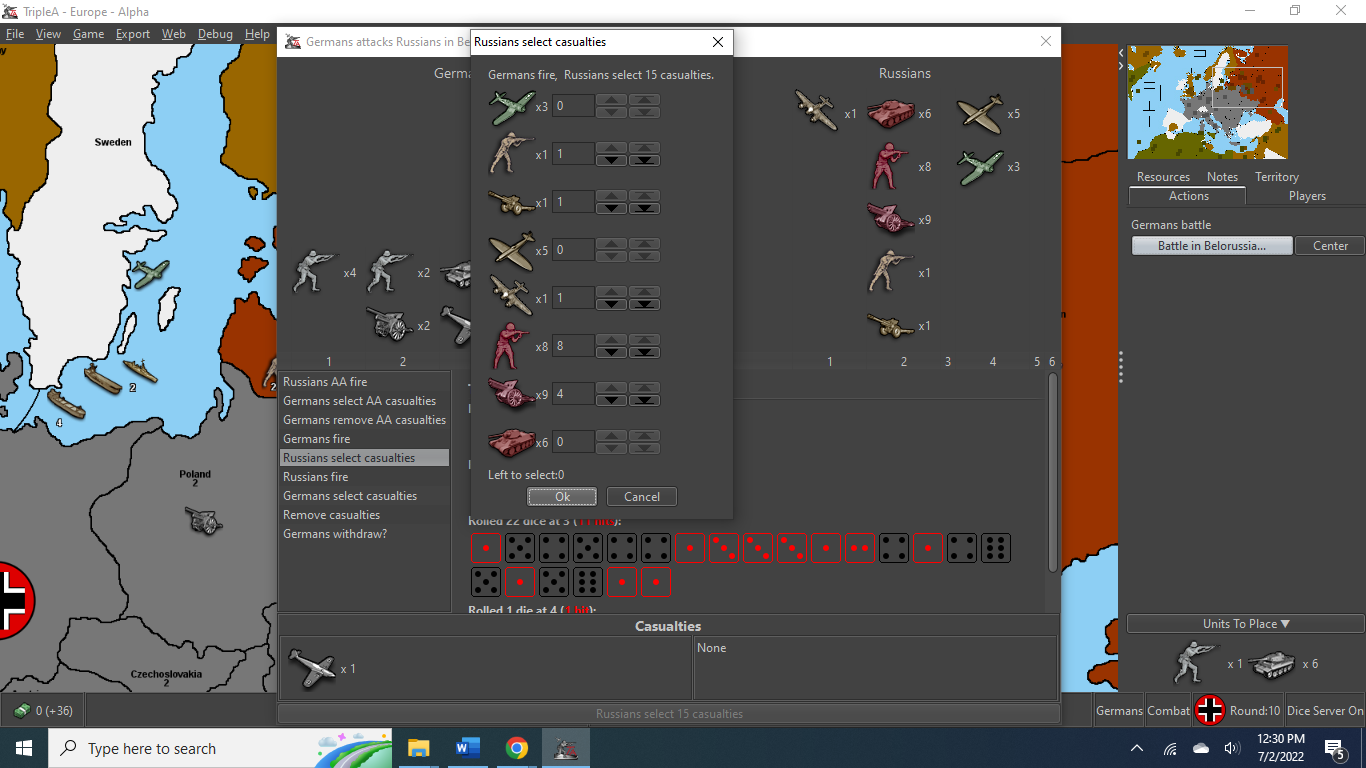Image resolution: width=1366 pixels, height=768 pixels.
Task: Select 'Germans fire' in battle steps list
Action: point(365,439)
